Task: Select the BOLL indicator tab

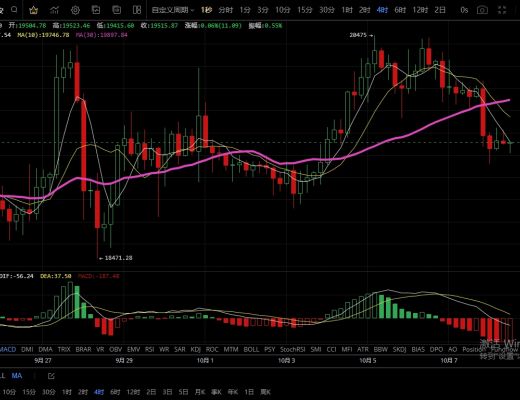Action: click(x=251, y=349)
